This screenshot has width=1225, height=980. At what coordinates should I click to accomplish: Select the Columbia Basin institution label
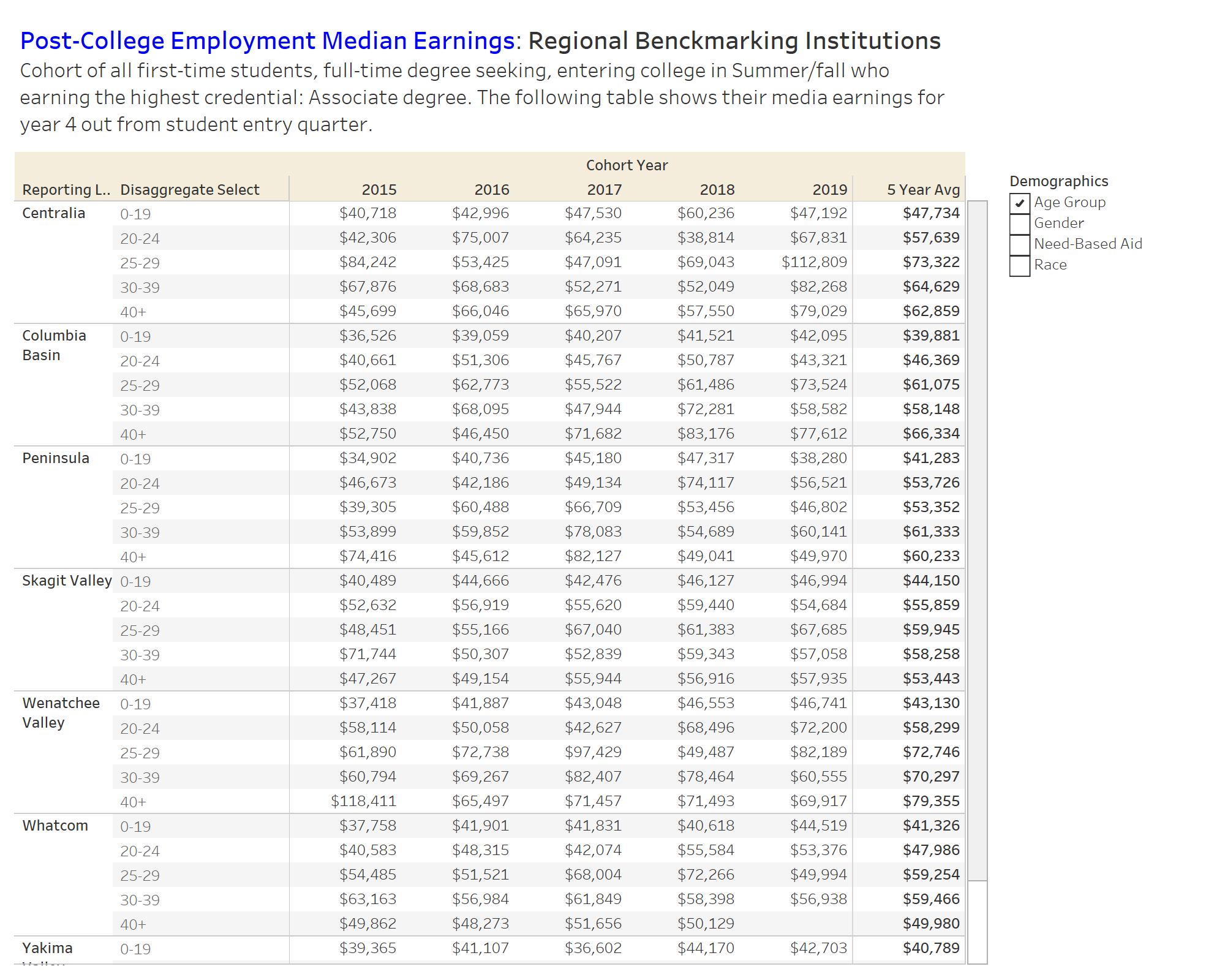point(55,345)
